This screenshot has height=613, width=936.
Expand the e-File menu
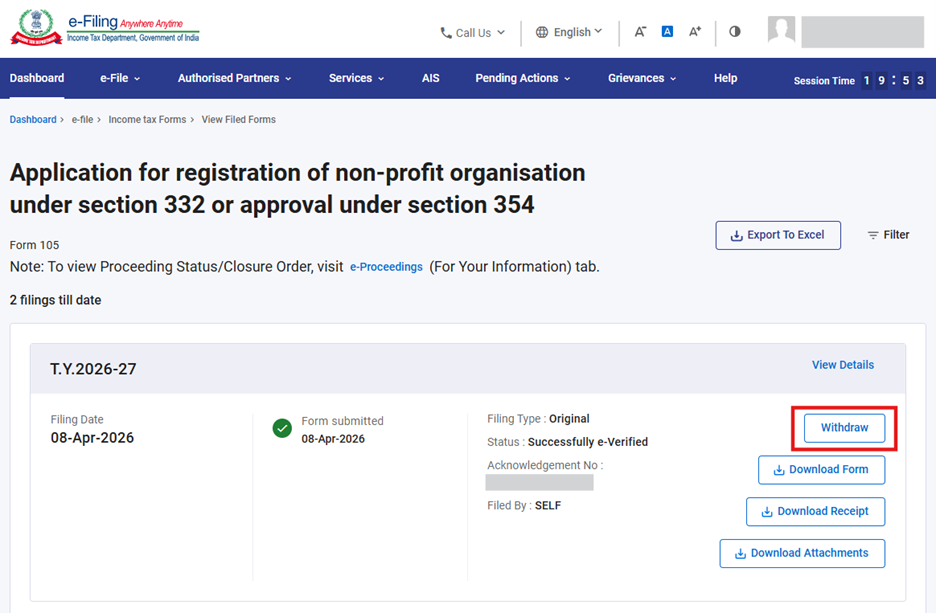pos(120,78)
